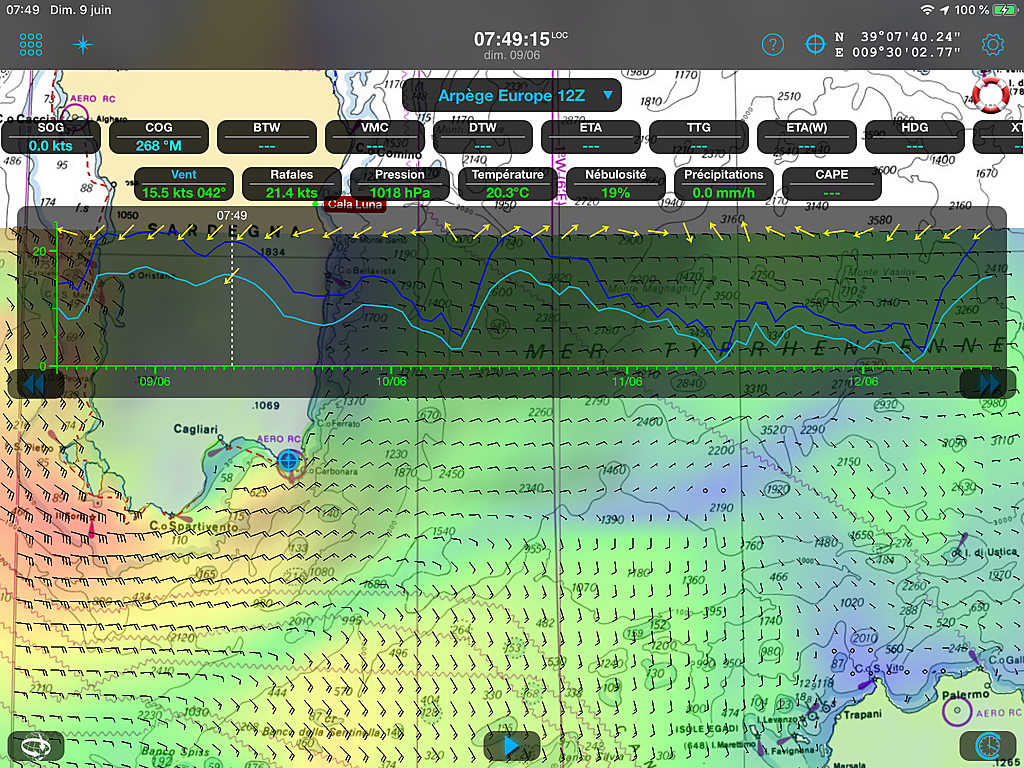
Task: Tap the Palermo AERO RC circle symbol
Action: [957, 711]
